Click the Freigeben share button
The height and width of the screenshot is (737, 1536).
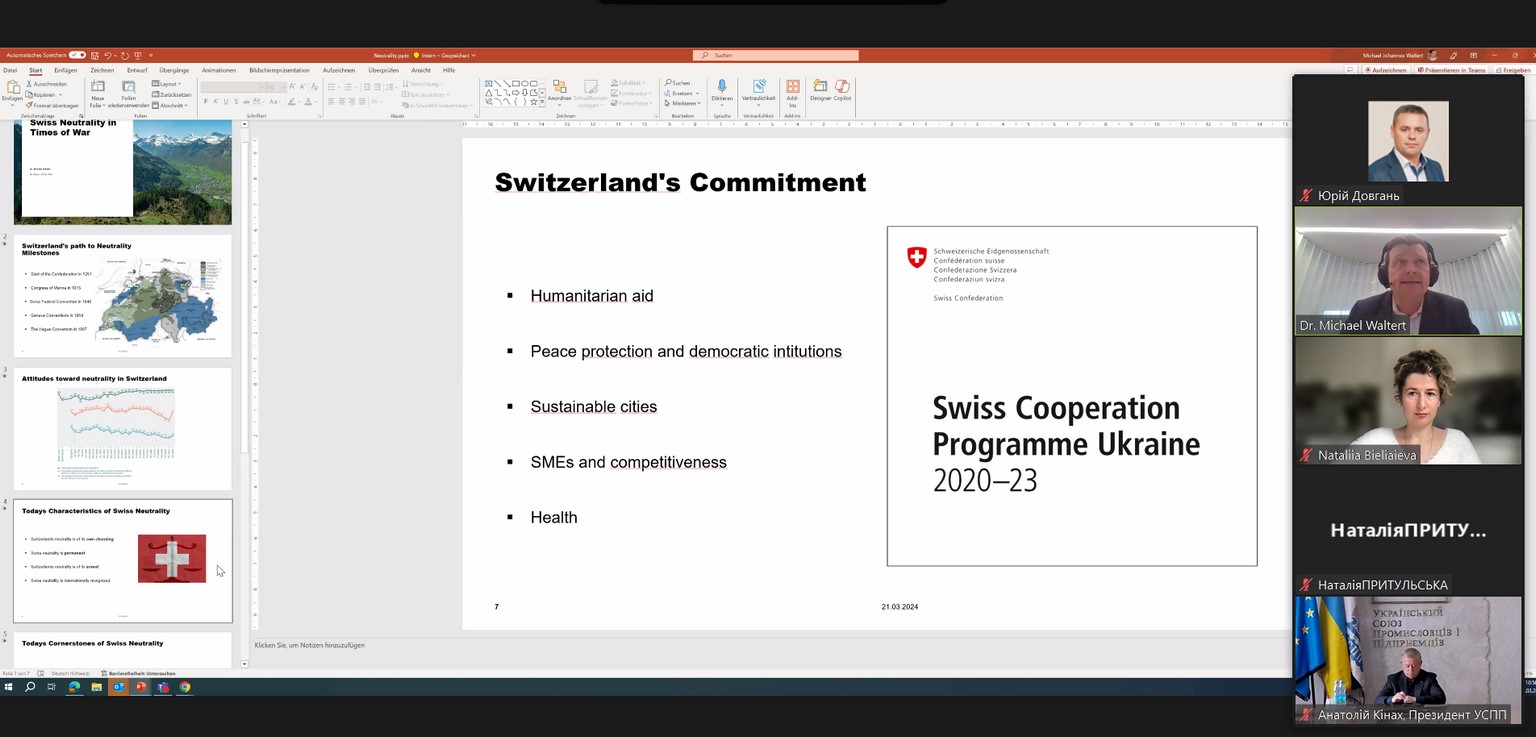coord(1515,70)
